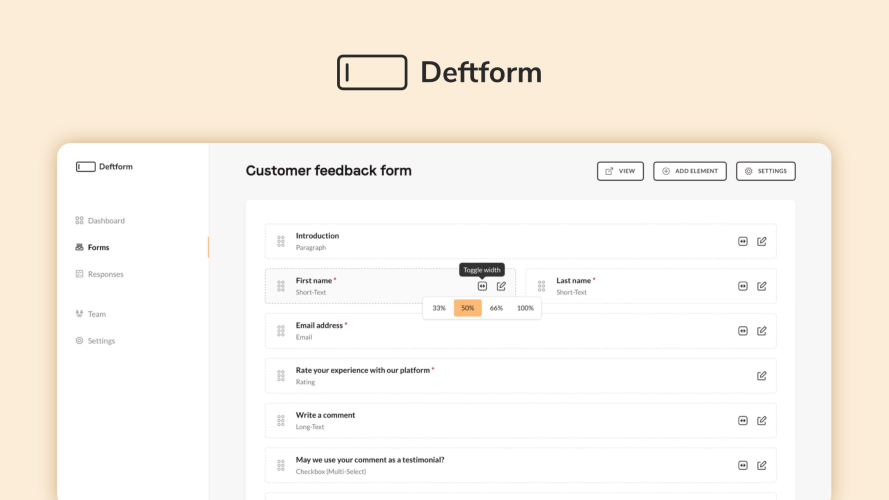Click the Email address drag handle
Screen dimensions: 889x500
click(281, 331)
